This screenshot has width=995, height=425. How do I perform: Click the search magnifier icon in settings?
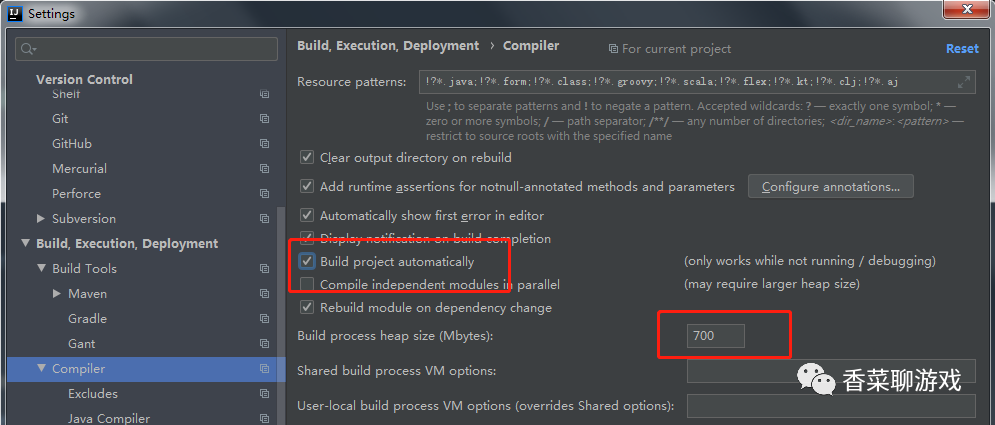point(27,49)
